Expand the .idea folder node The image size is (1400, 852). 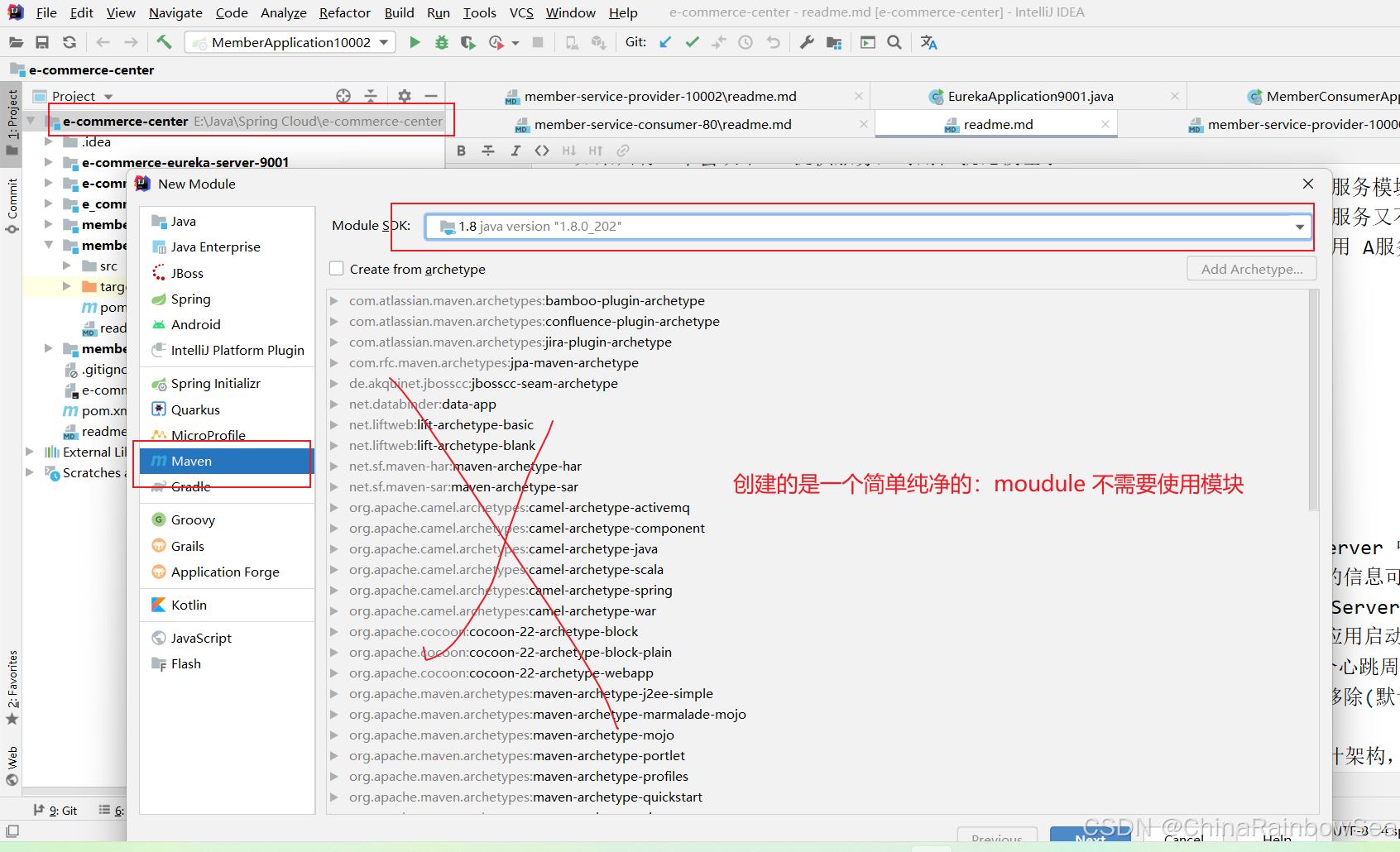coord(49,141)
